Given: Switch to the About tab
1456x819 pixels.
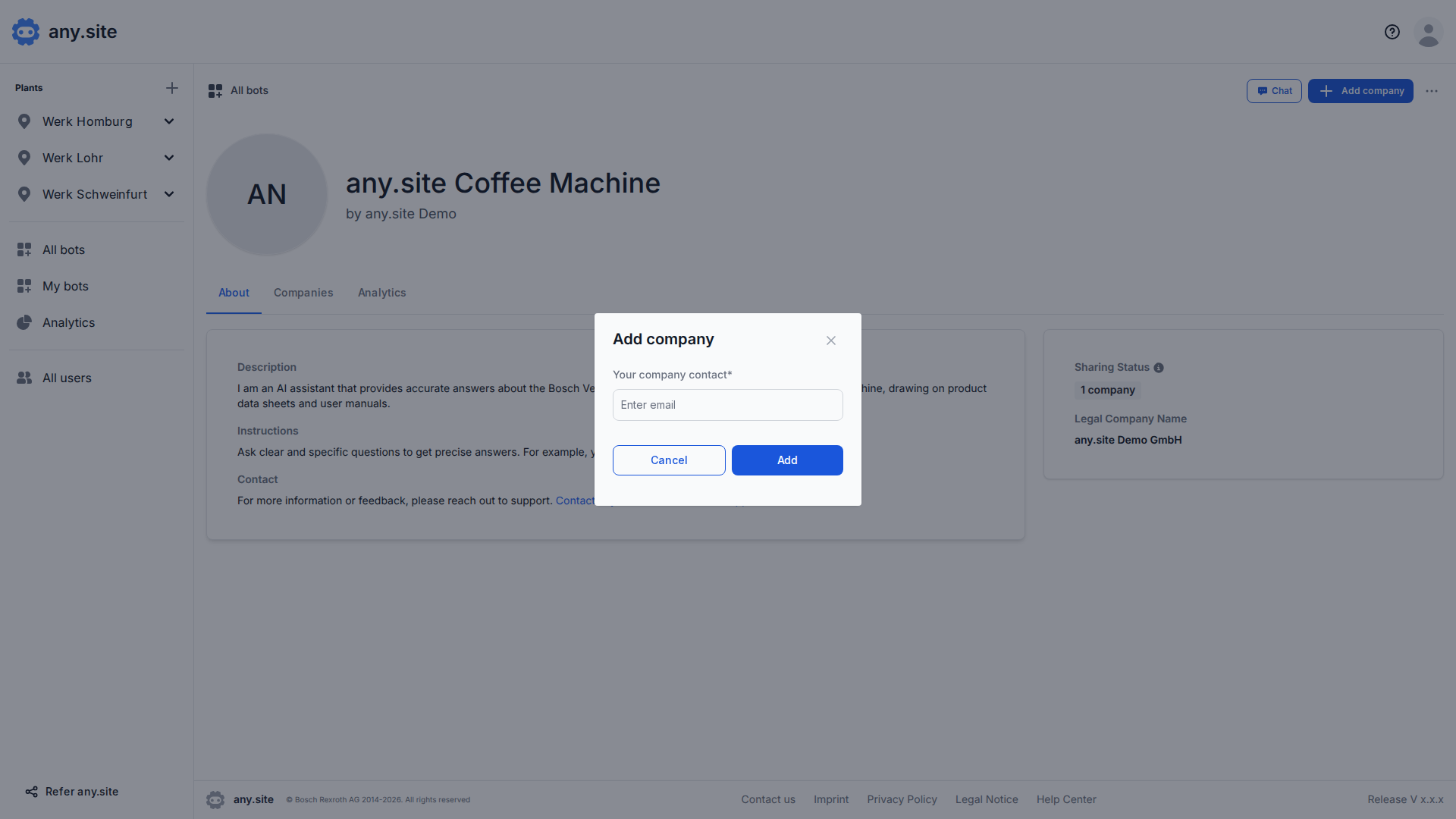Looking at the screenshot, I should coord(234,293).
